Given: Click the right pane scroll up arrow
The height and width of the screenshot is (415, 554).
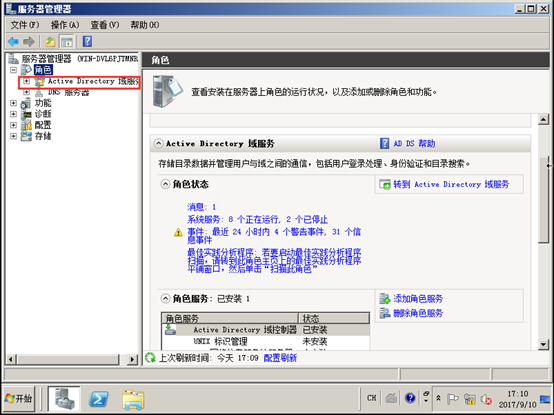Looking at the screenshot, I should 543,119.
